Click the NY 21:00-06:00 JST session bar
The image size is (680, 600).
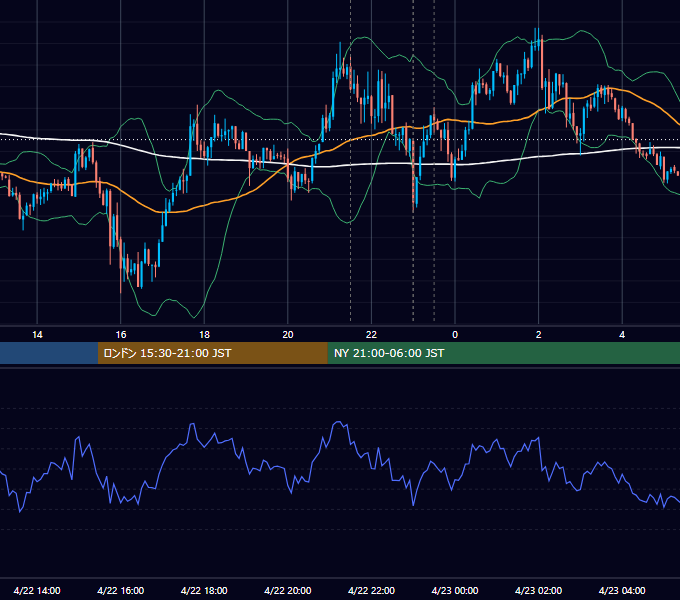[x=503, y=353]
